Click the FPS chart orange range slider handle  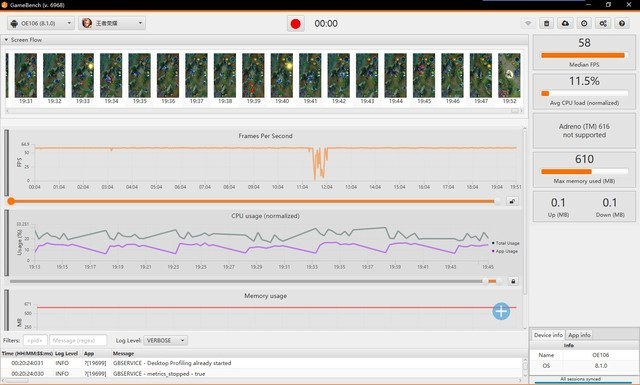(11, 201)
